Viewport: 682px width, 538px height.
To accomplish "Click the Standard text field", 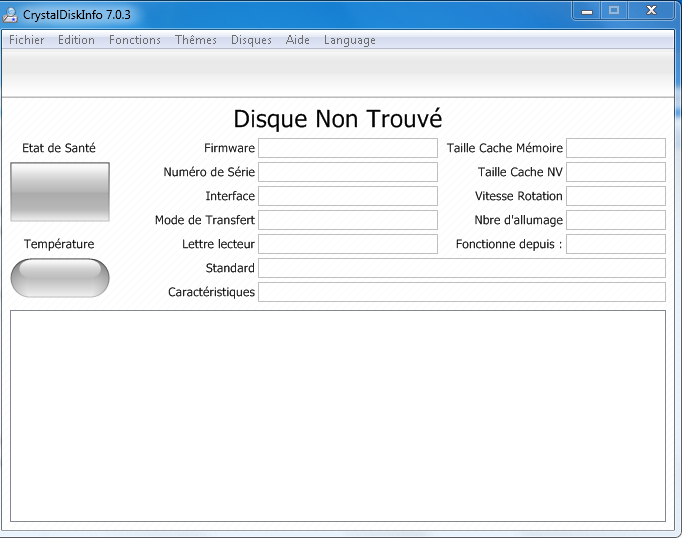I will point(461,268).
